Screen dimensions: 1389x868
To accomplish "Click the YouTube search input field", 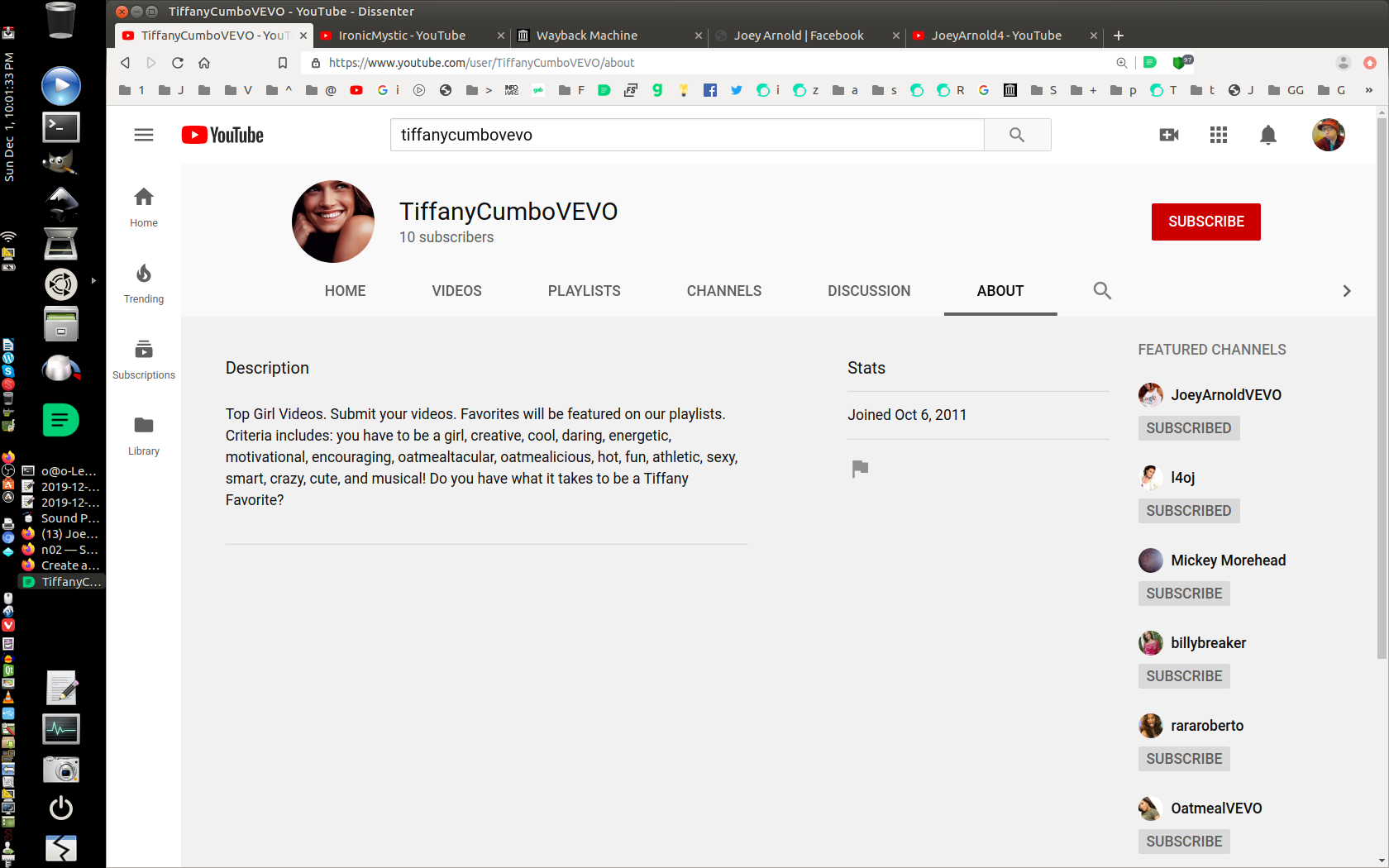I will [687, 135].
